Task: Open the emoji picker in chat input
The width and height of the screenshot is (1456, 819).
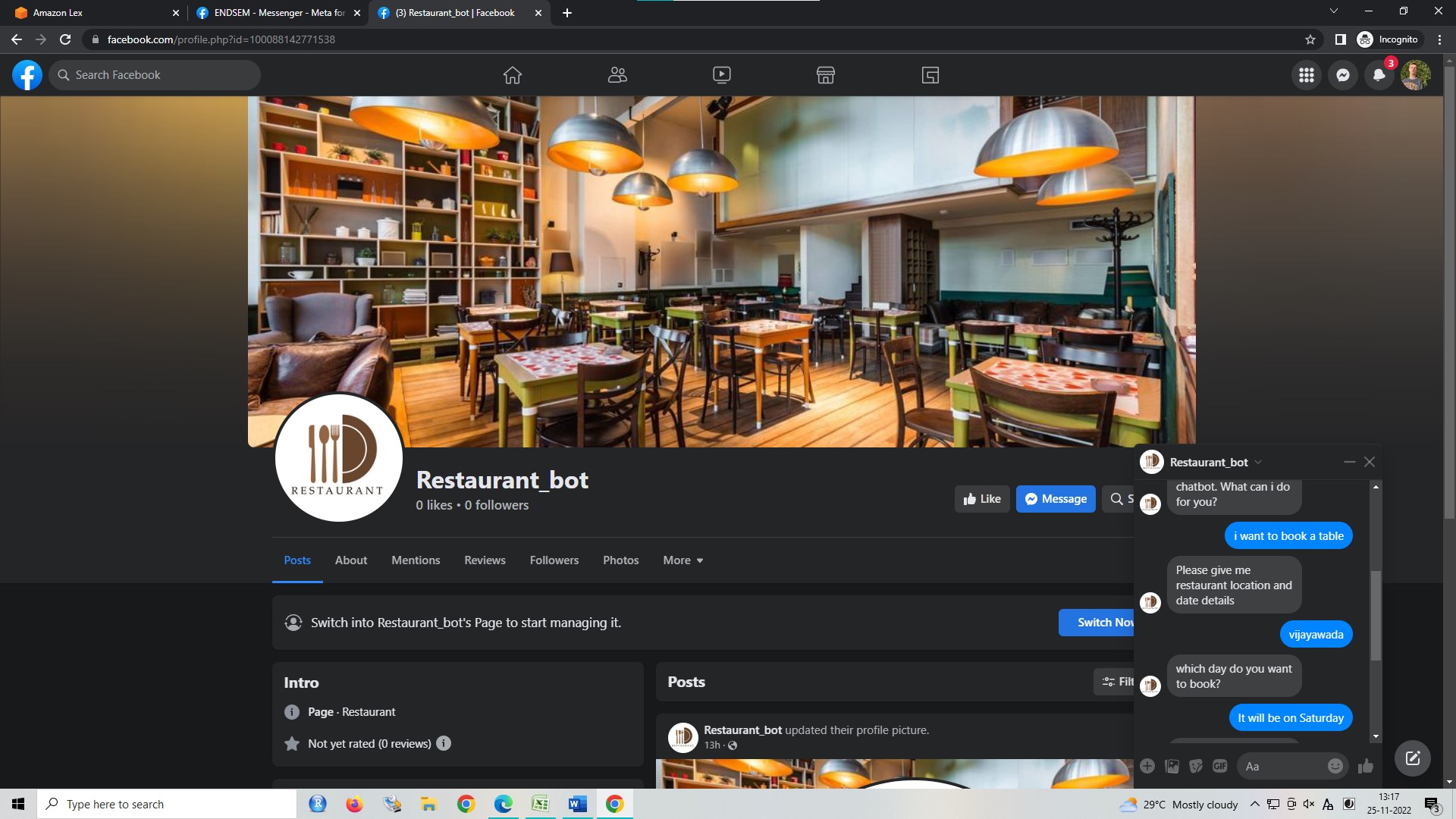Action: (x=1335, y=766)
